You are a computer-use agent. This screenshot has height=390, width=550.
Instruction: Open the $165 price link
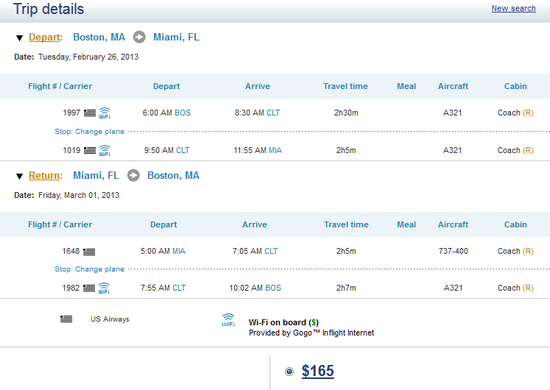pos(318,371)
